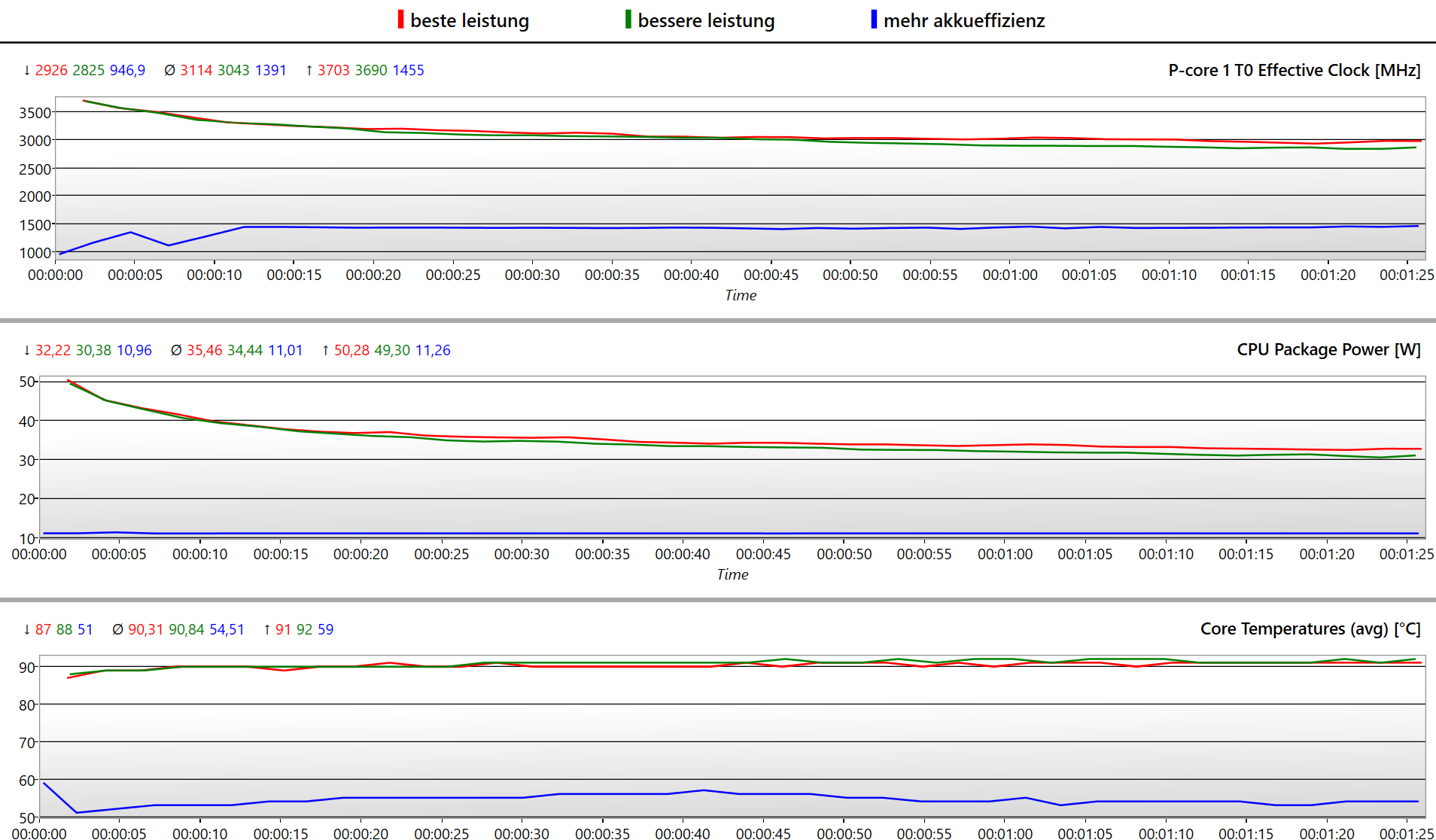Click the 3500 tick on the clock chart axis
The width and height of the screenshot is (1436, 840).
35,113
